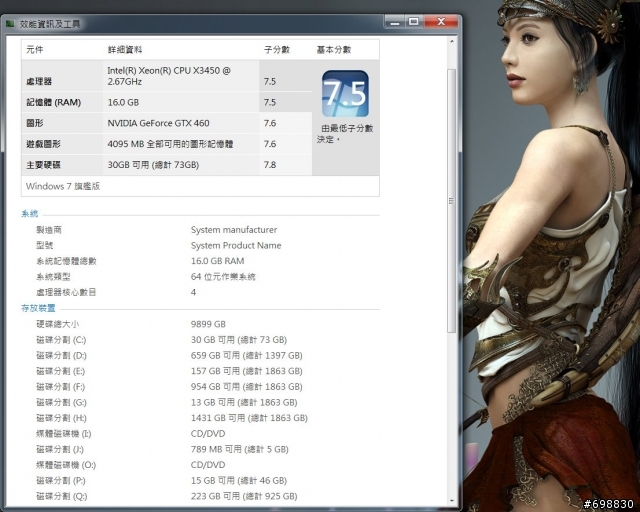640x512 pixels.
Task: Click 954 GB 可用 (總計 1863 GB)
Action: (247, 387)
